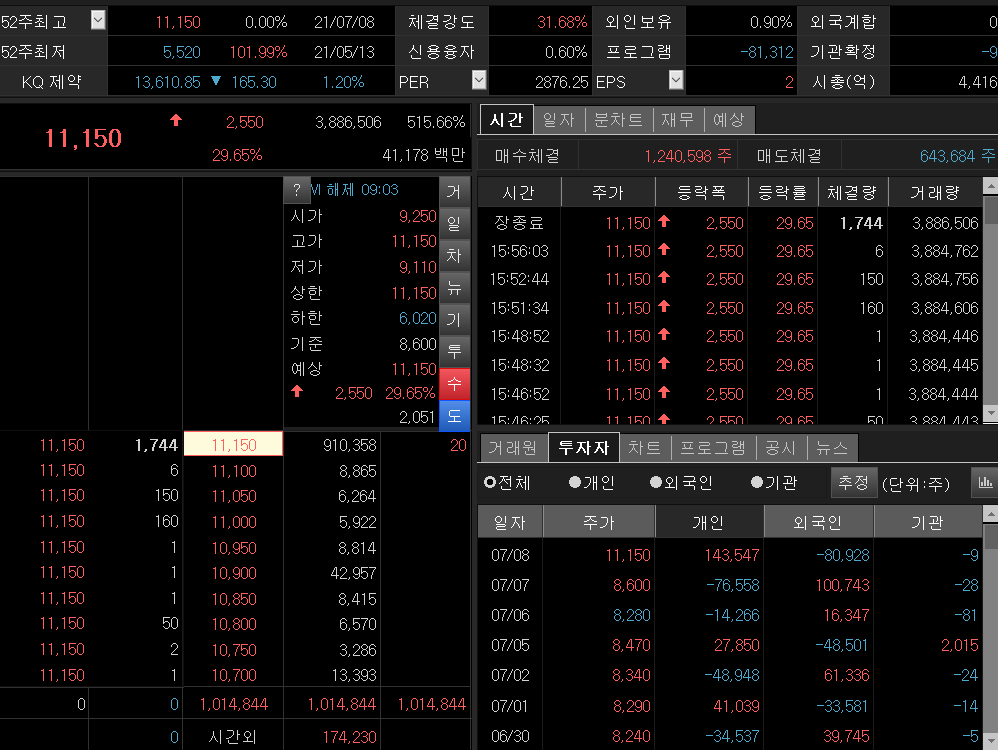998x750 pixels.
Task: Switch to the 시간 tab
Action: [507, 120]
